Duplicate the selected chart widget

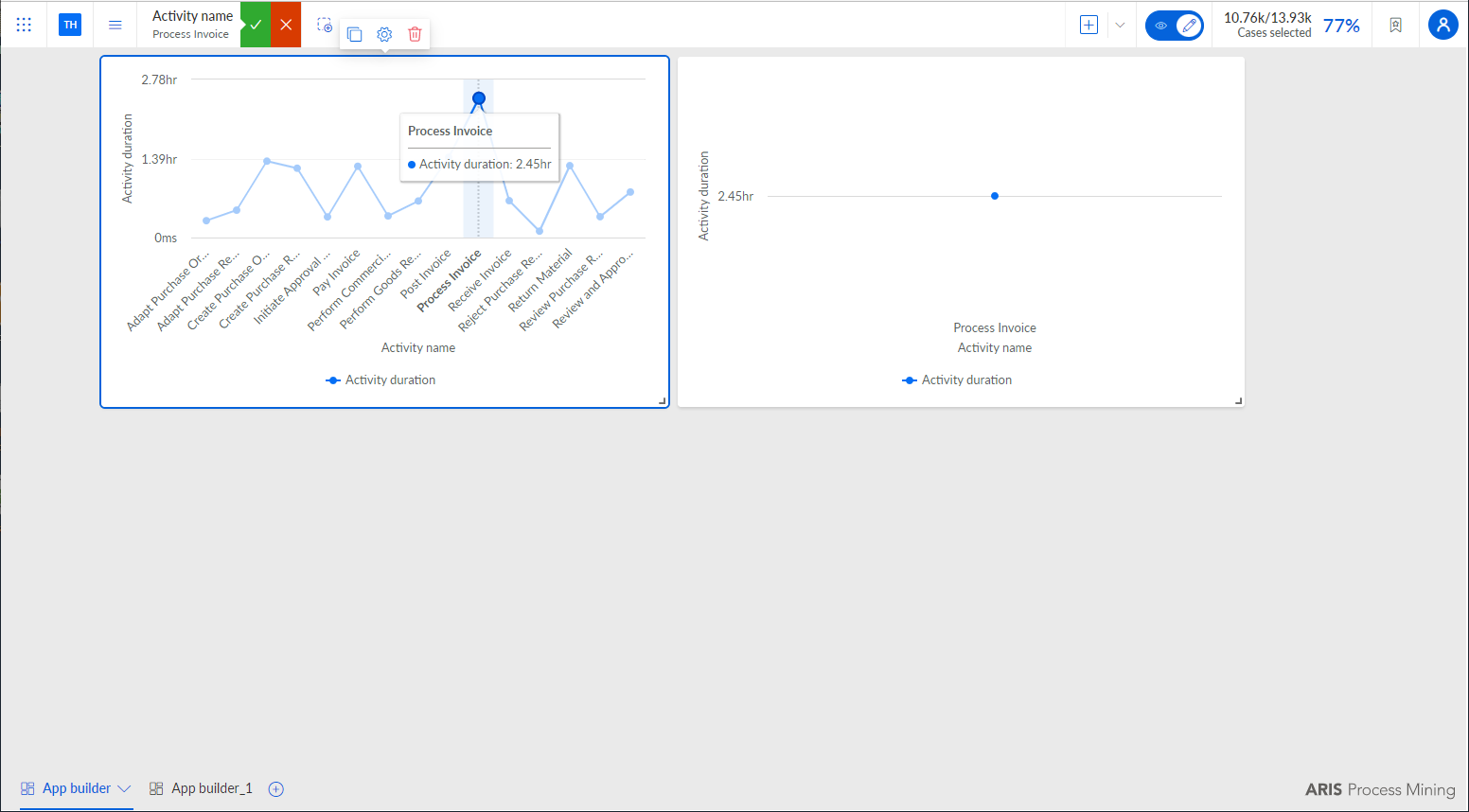coord(354,34)
